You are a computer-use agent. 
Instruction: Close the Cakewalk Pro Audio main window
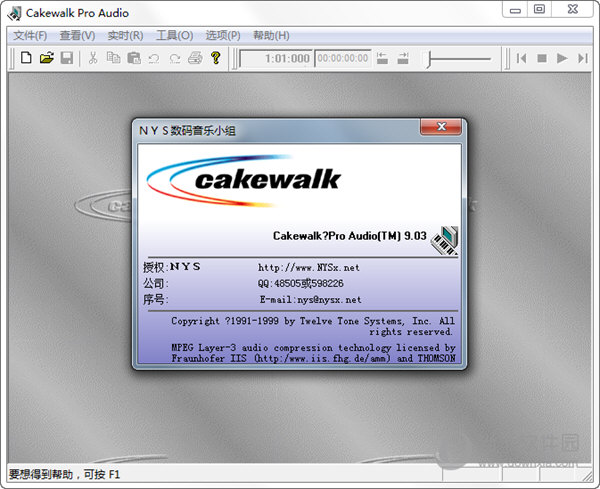pyautogui.click(x=573, y=9)
